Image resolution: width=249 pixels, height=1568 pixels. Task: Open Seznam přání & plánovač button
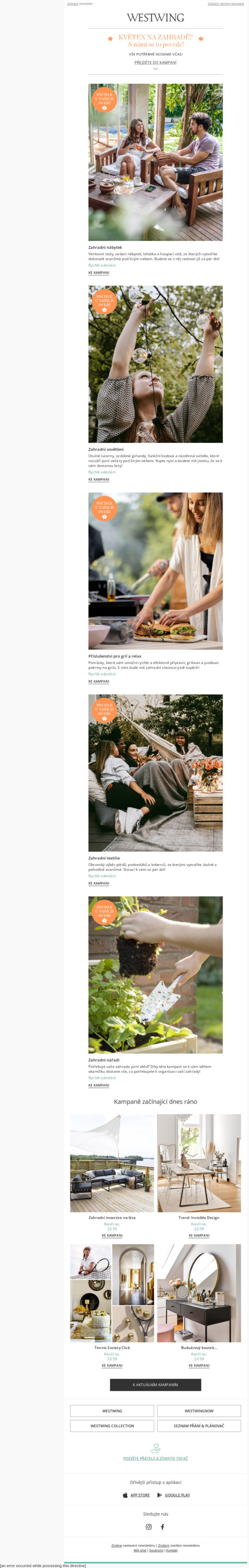point(199,1425)
